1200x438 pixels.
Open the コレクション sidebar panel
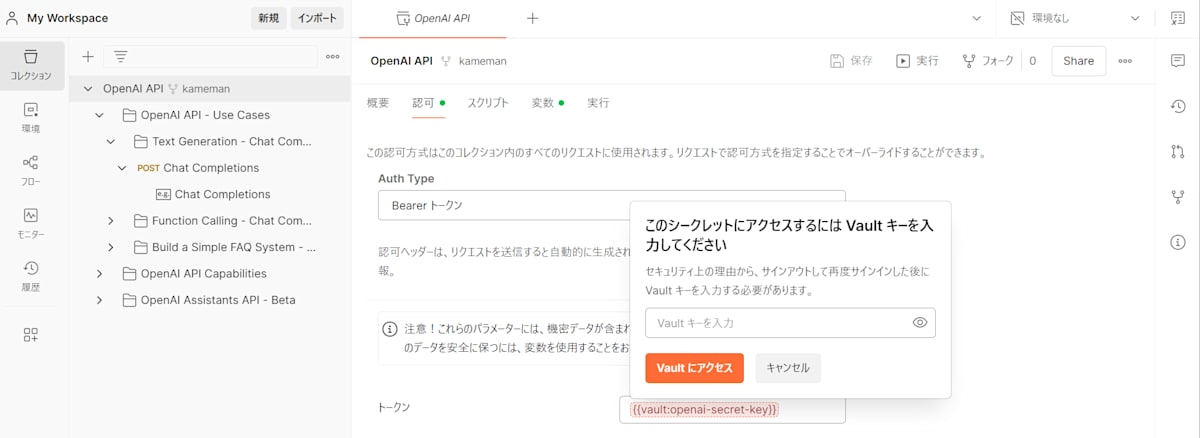click(x=31, y=66)
